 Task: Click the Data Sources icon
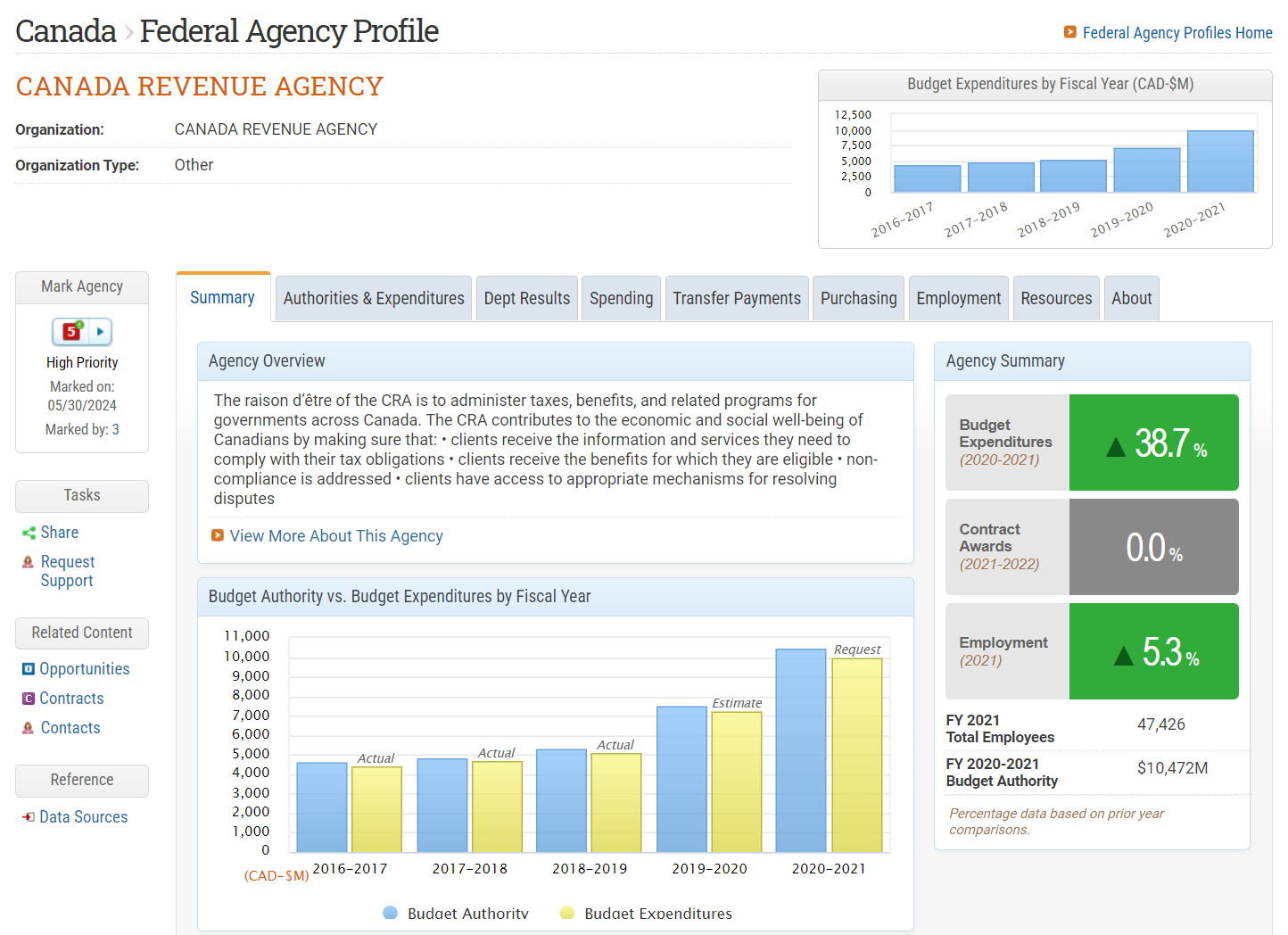[x=29, y=817]
